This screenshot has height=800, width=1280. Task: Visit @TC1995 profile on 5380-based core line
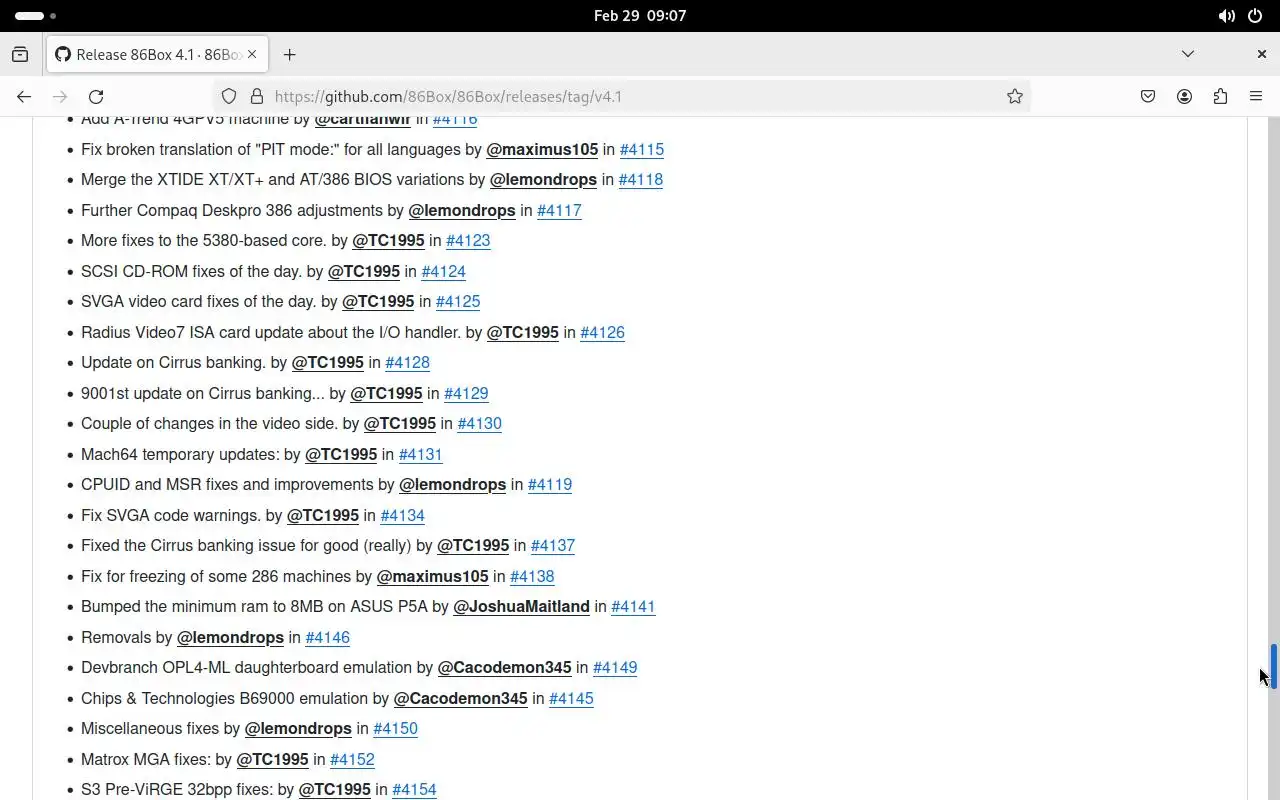388,241
